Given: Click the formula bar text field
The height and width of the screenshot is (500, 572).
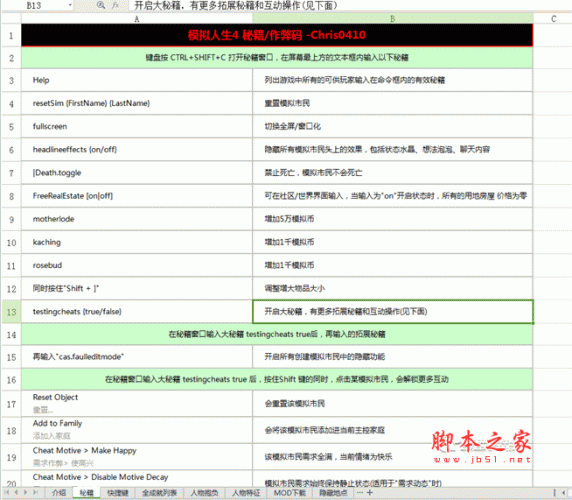Looking at the screenshot, I should click(349, 5).
